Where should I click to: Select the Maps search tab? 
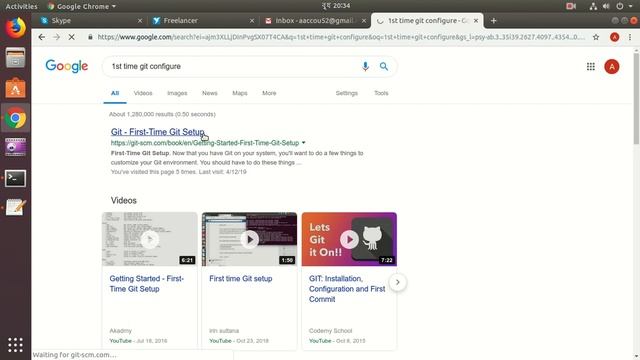(240, 93)
